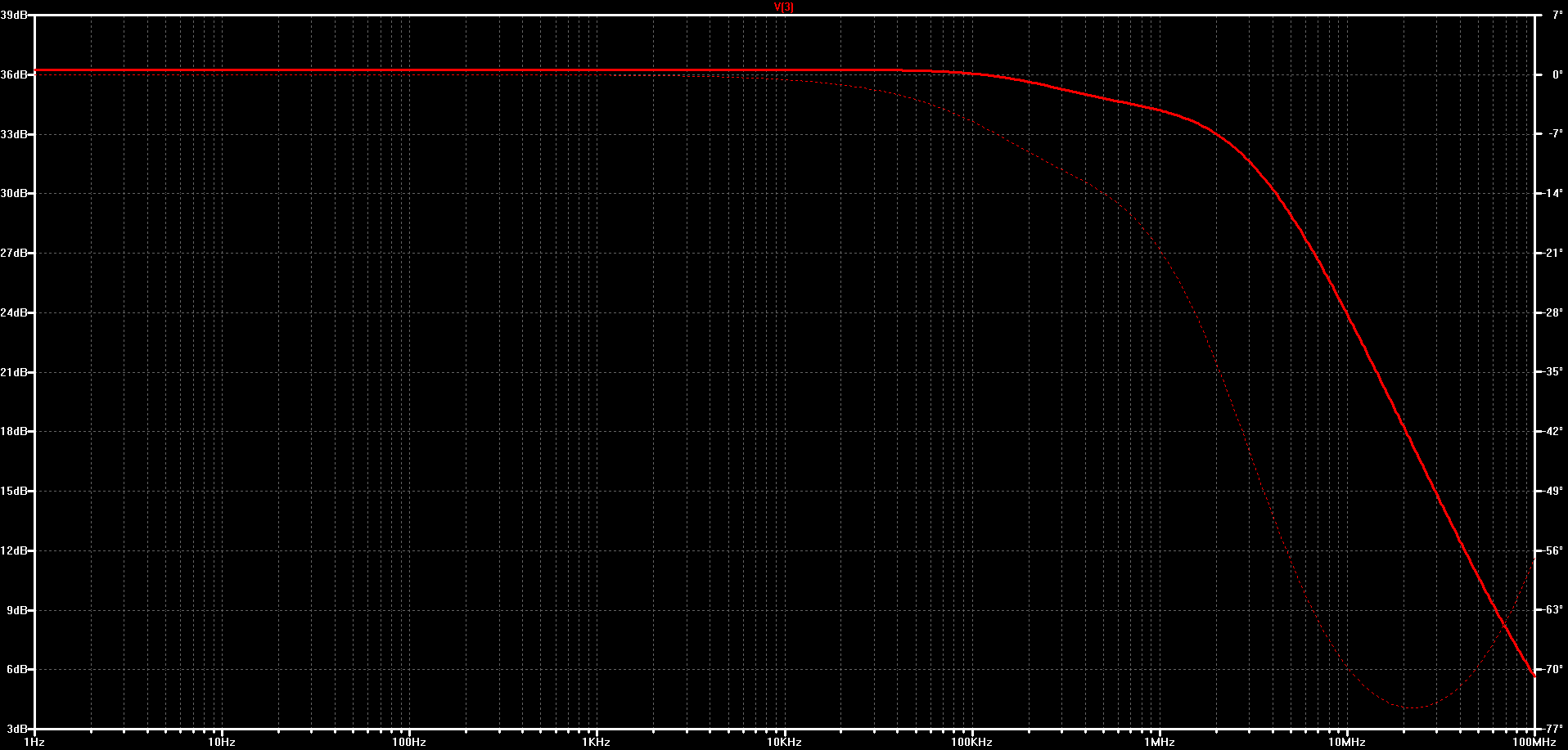
Task: Click the positive 7° phase axis label
Action: pos(1558,15)
